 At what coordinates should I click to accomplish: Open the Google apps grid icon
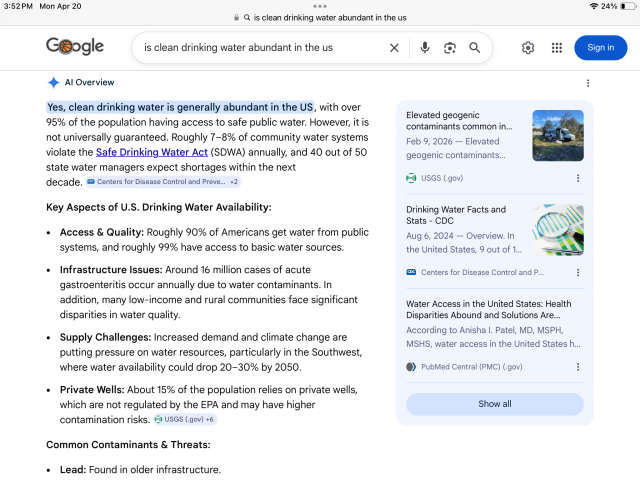pos(557,48)
